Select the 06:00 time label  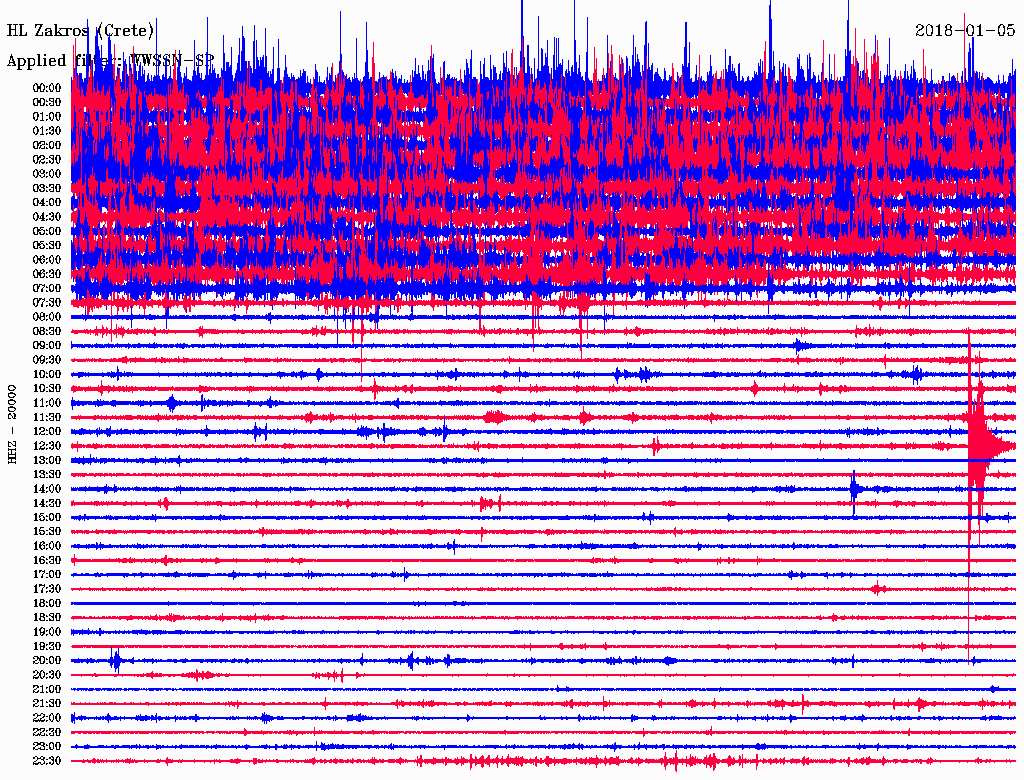(x=47, y=260)
